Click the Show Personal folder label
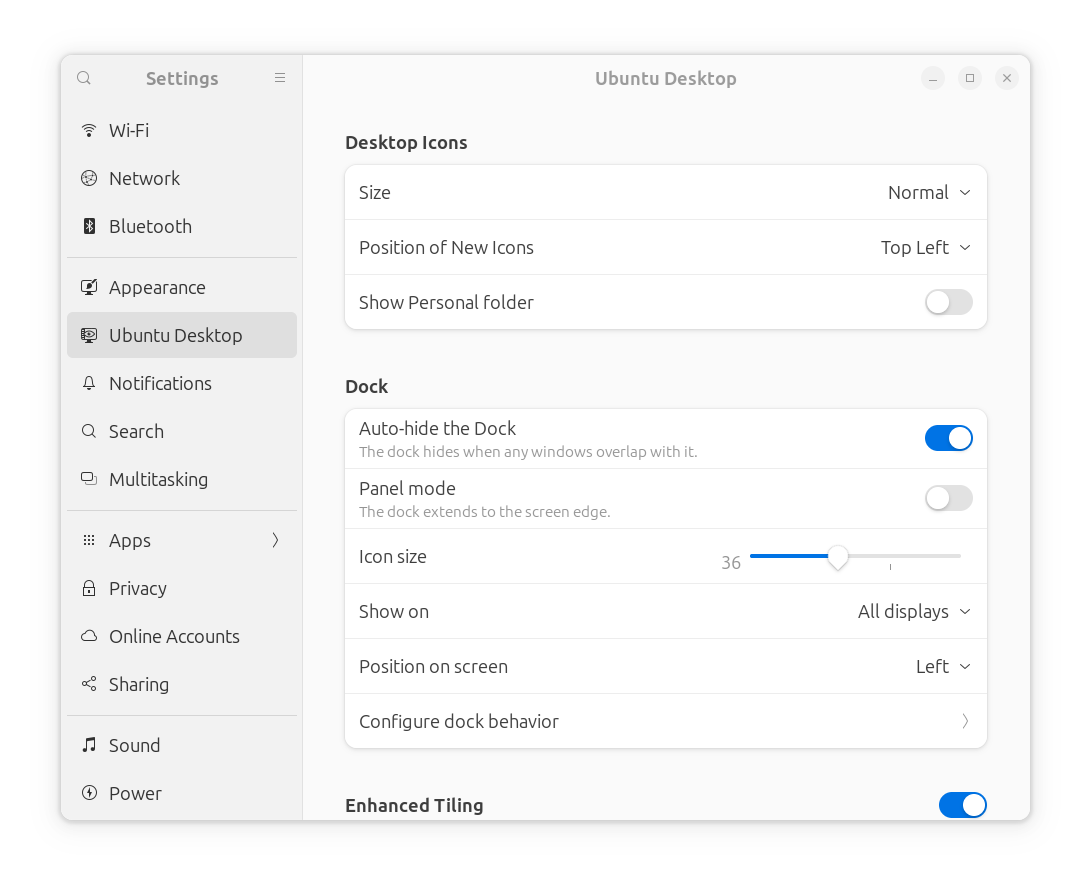Viewport: 1091px width, 887px height. click(446, 303)
